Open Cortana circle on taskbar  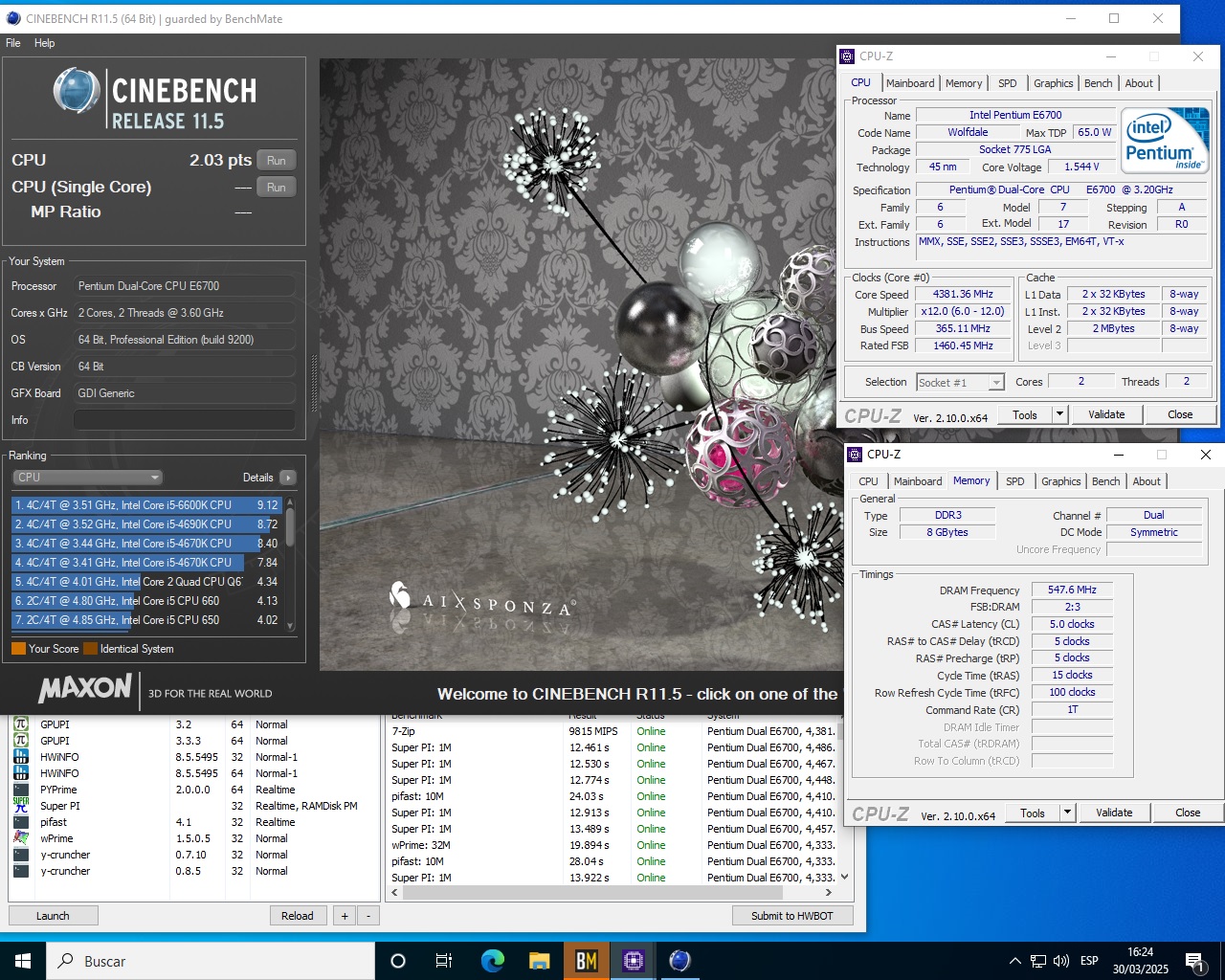point(398,961)
